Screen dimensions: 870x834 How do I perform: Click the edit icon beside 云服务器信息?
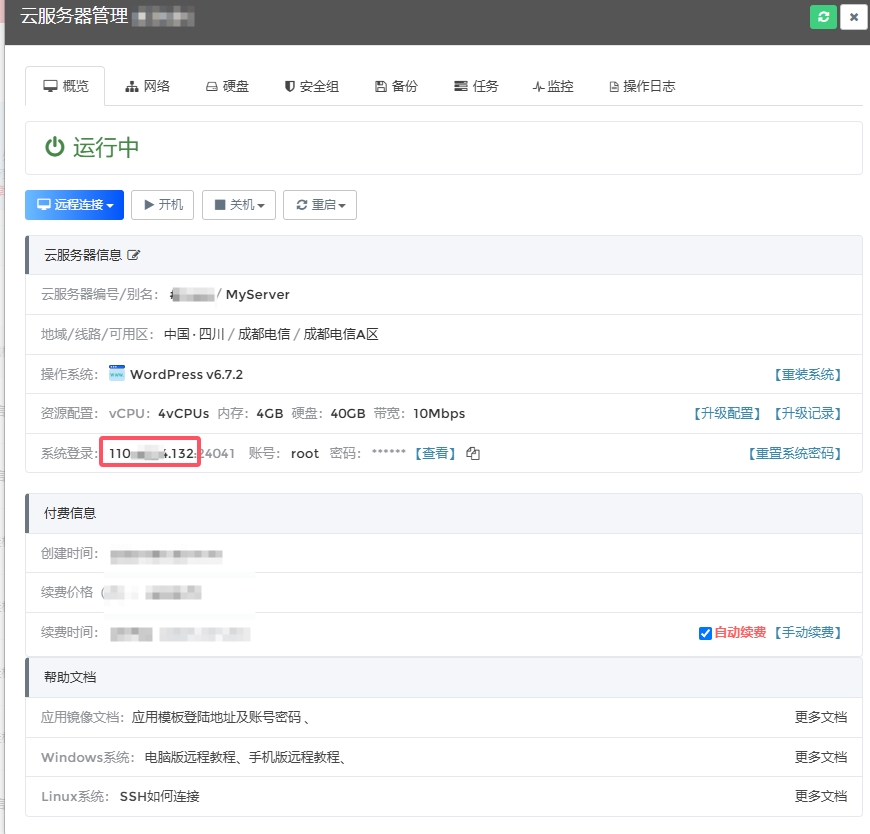pos(133,255)
